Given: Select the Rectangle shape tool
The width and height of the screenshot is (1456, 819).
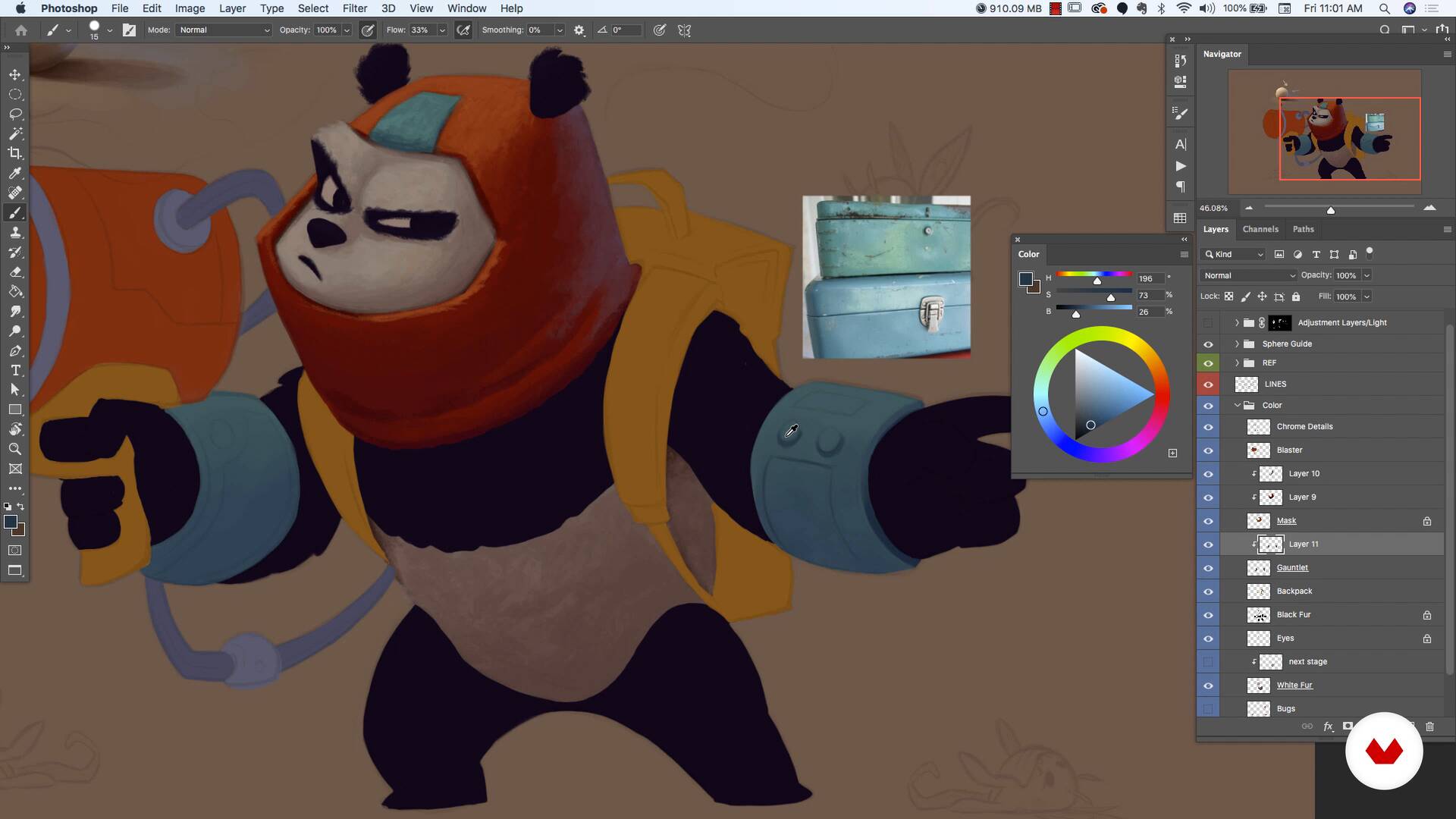Looking at the screenshot, I should point(15,409).
